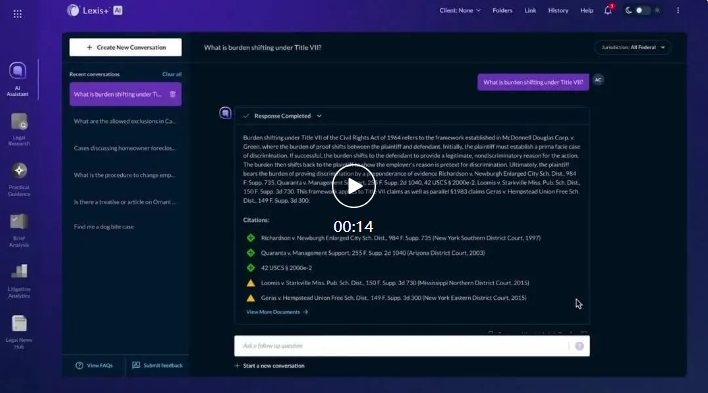Open the Folders menu item

click(502, 10)
